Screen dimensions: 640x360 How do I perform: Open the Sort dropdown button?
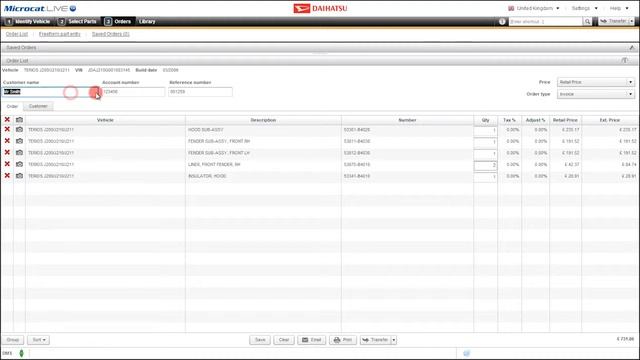(x=38, y=340)
